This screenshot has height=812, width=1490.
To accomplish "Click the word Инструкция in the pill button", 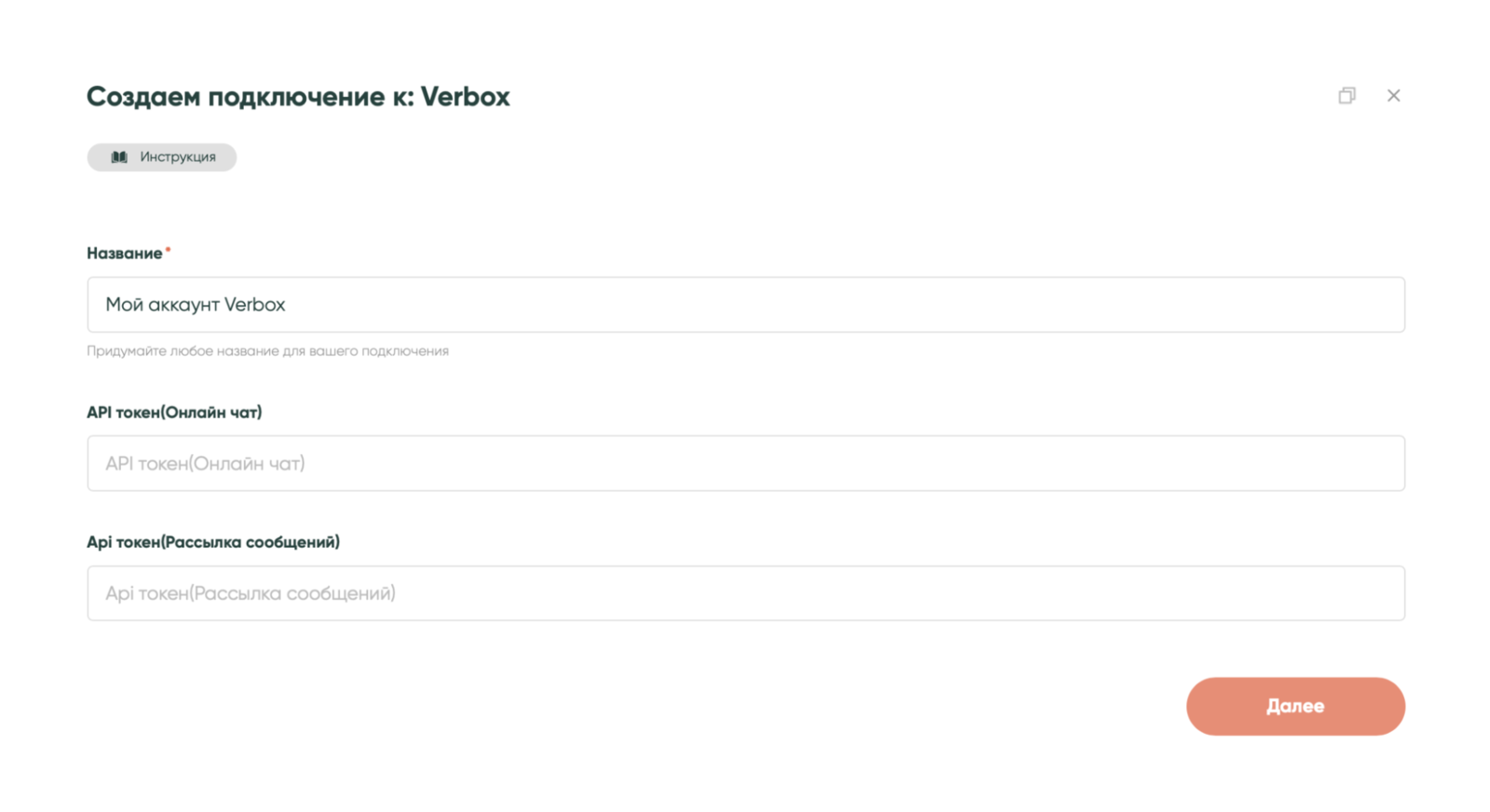I will tap(178, 157).
